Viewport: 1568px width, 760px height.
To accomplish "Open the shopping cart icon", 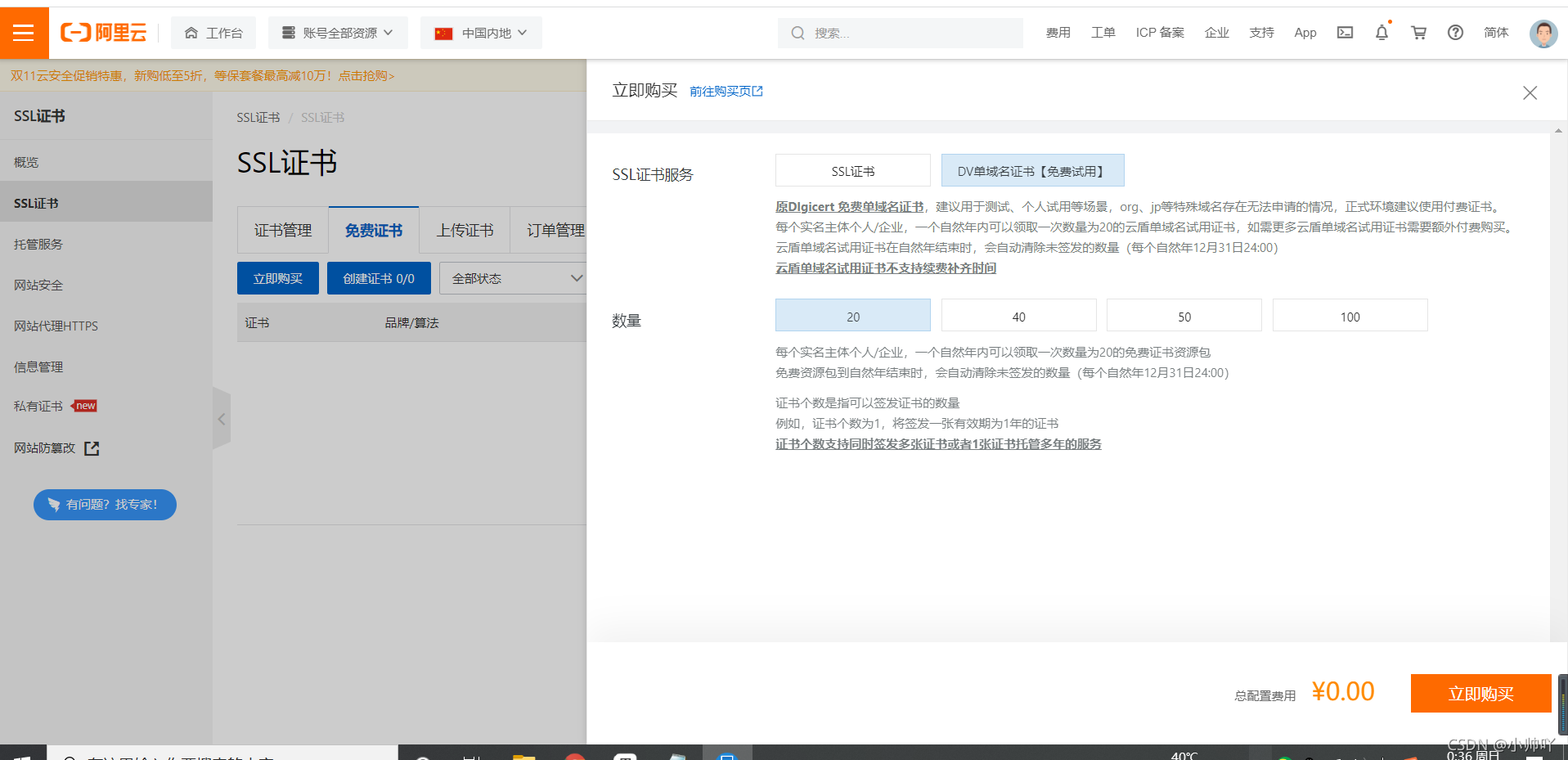I will tap(1418, 33).
